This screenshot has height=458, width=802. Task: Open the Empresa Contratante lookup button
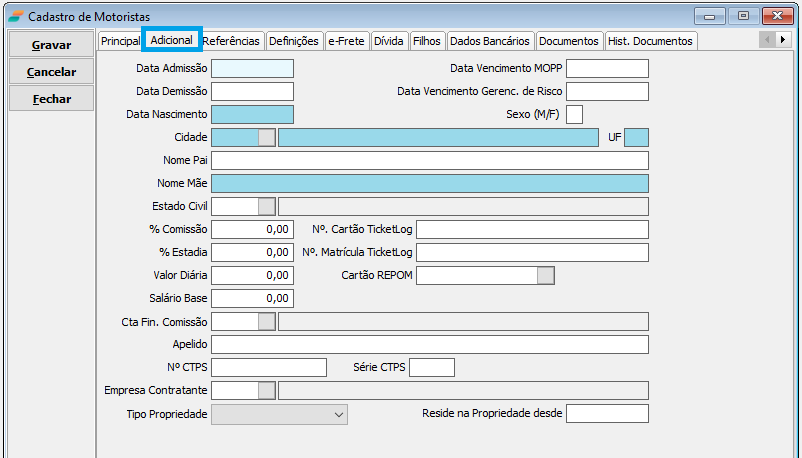pyautogui.click(x=267, y=390)
